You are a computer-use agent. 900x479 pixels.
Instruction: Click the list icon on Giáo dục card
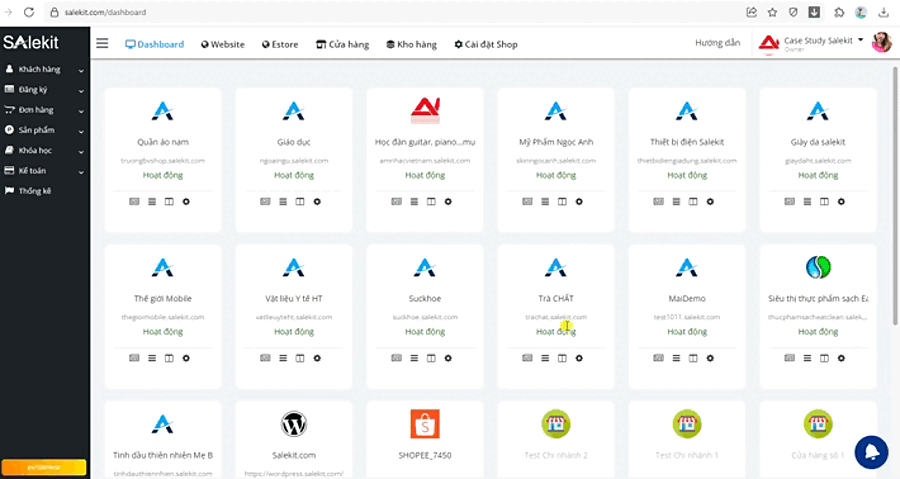coord(283,201)
